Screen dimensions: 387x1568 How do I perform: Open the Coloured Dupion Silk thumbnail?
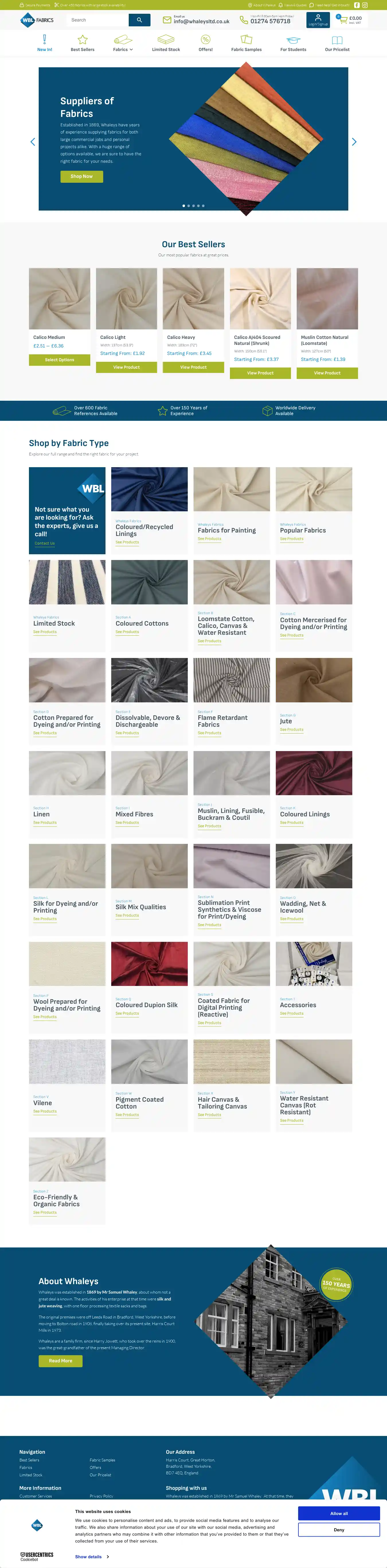tap(149, 964)
